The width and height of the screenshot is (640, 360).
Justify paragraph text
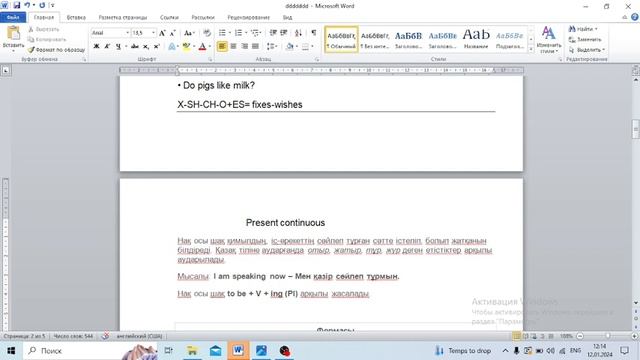[x=255, y=47]
